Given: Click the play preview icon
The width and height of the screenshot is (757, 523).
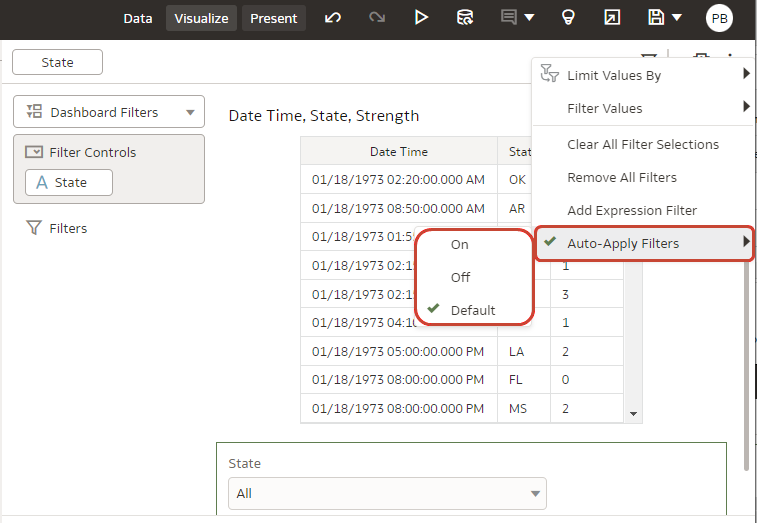Looking at the screenshot, I should click(421, 18).
